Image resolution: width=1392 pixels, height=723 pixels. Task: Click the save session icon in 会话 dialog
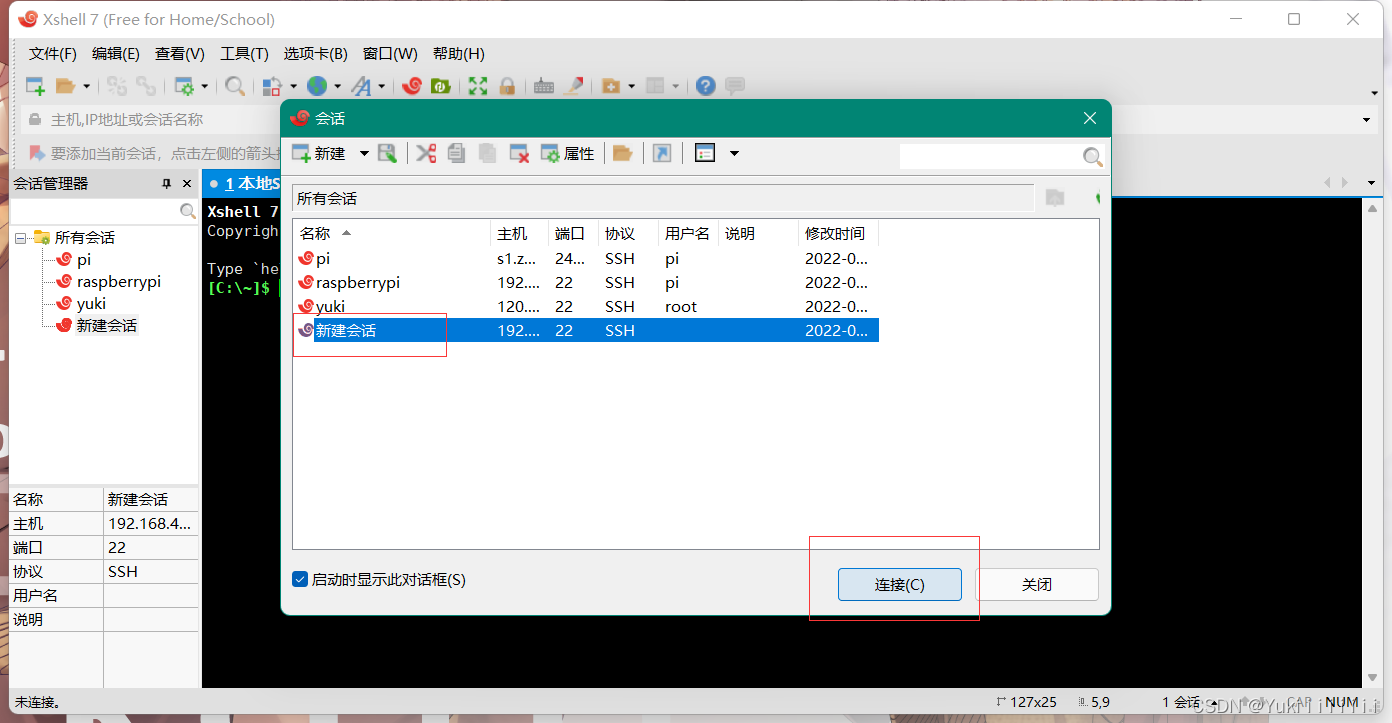tap(387, 153)
